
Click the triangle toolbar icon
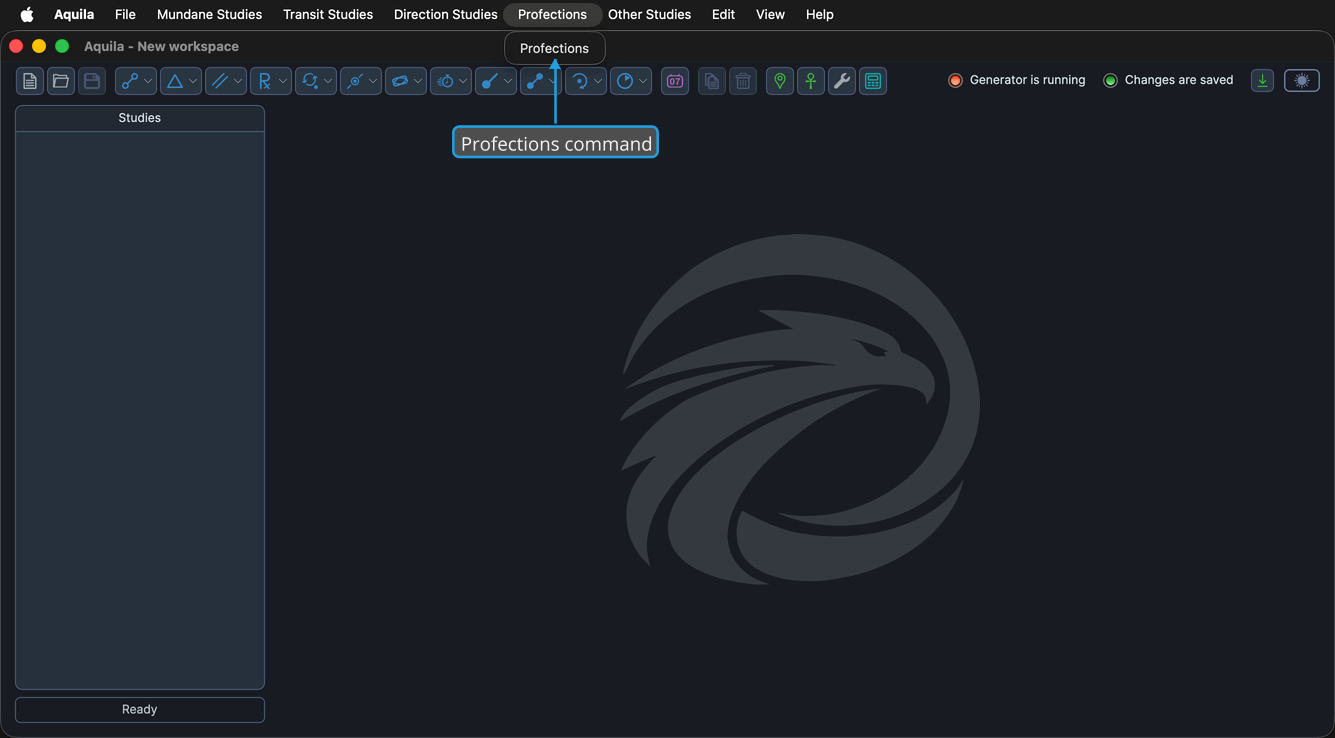click(175, 81)
